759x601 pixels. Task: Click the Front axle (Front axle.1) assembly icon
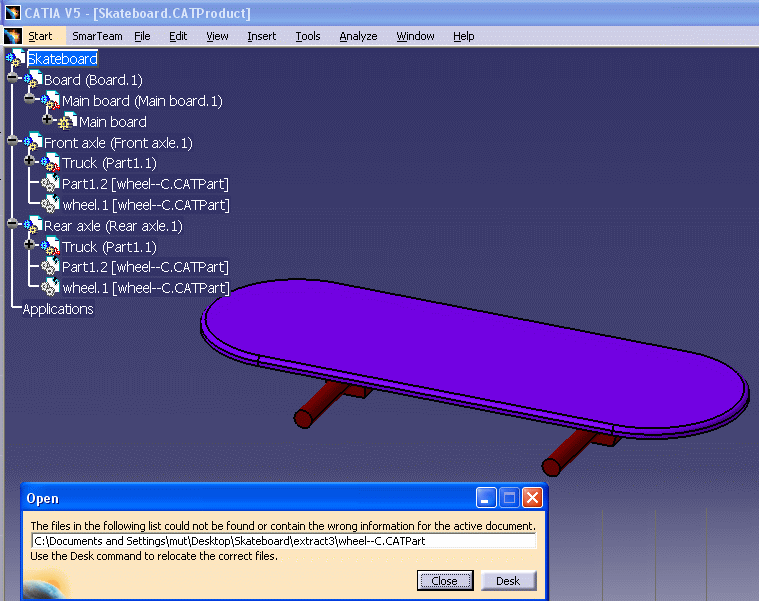(x=33, y=143)
